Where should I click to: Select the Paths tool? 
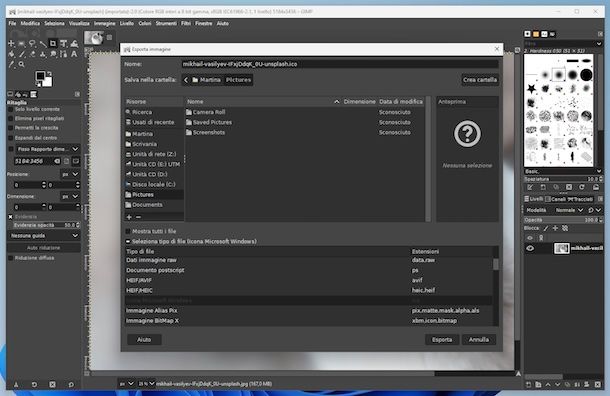tap(63, 54)
